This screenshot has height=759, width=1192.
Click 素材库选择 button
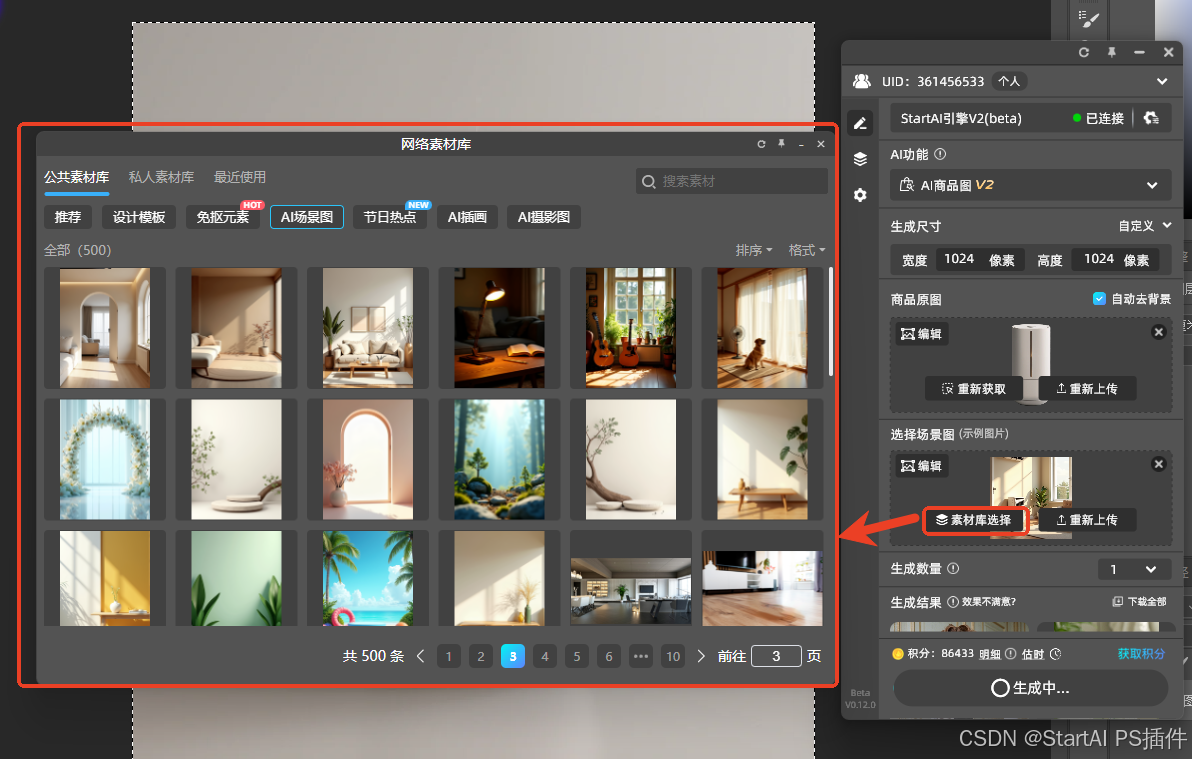pyautogui.click(x=974, y=520)
